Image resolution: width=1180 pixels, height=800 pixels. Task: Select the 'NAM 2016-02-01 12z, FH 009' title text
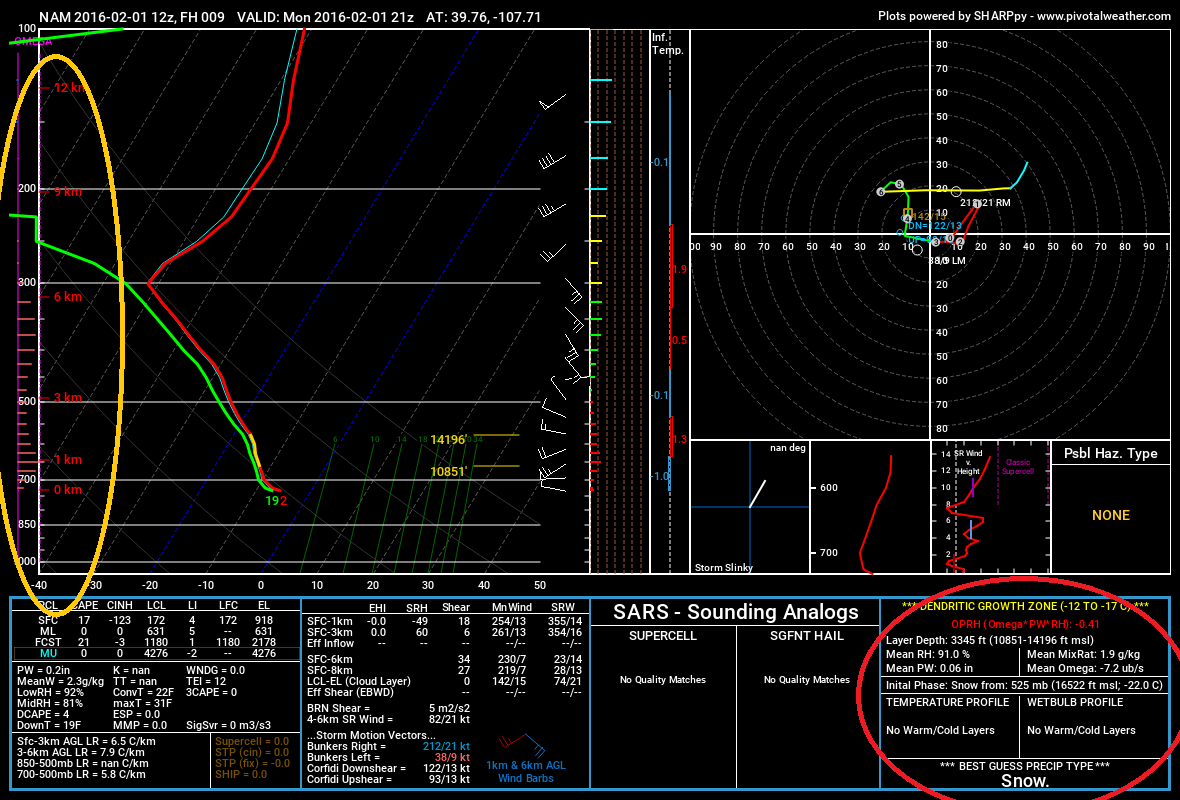(x=132, y=17)
